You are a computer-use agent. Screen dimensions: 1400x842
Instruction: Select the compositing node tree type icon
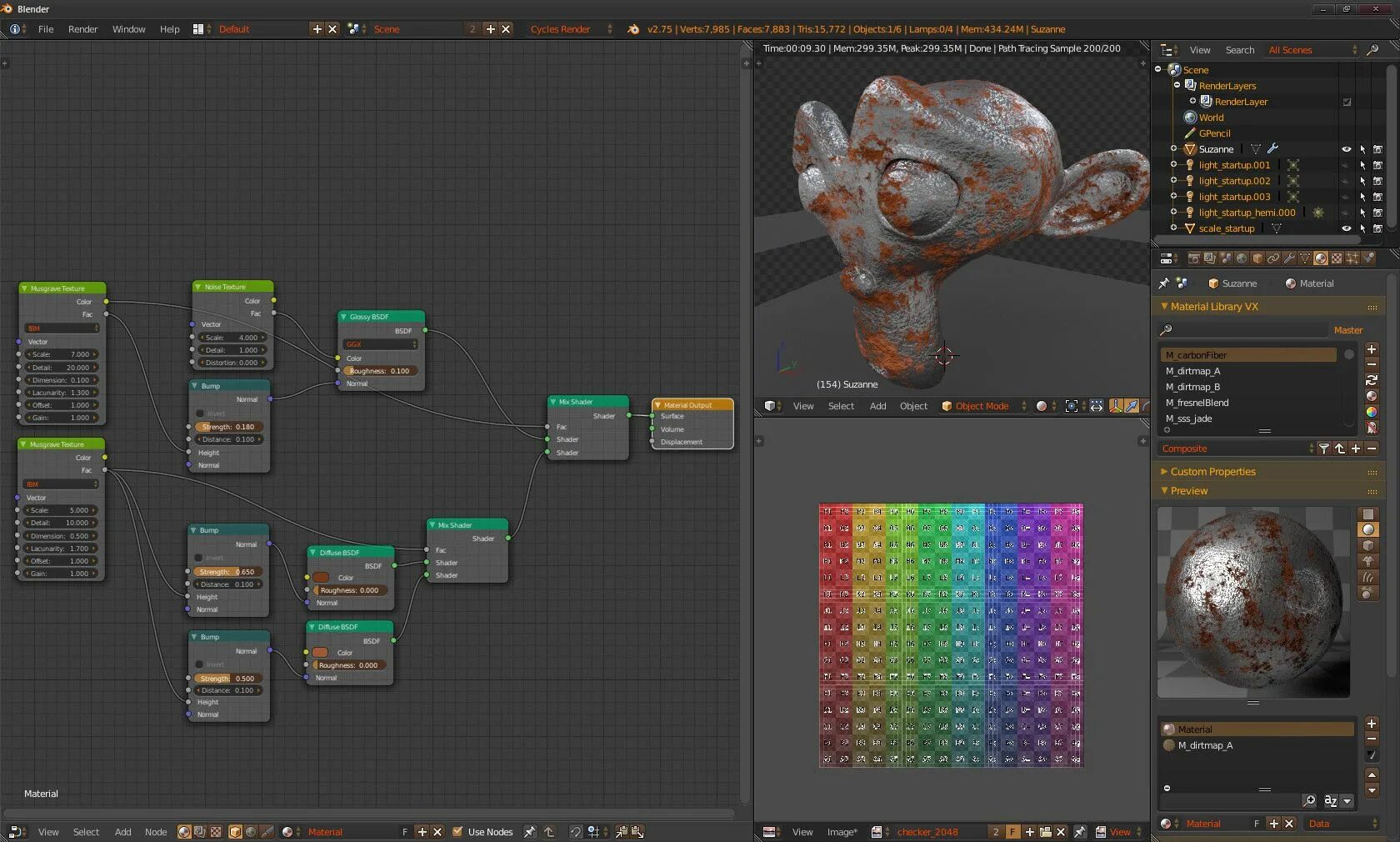tap(200, 832)
